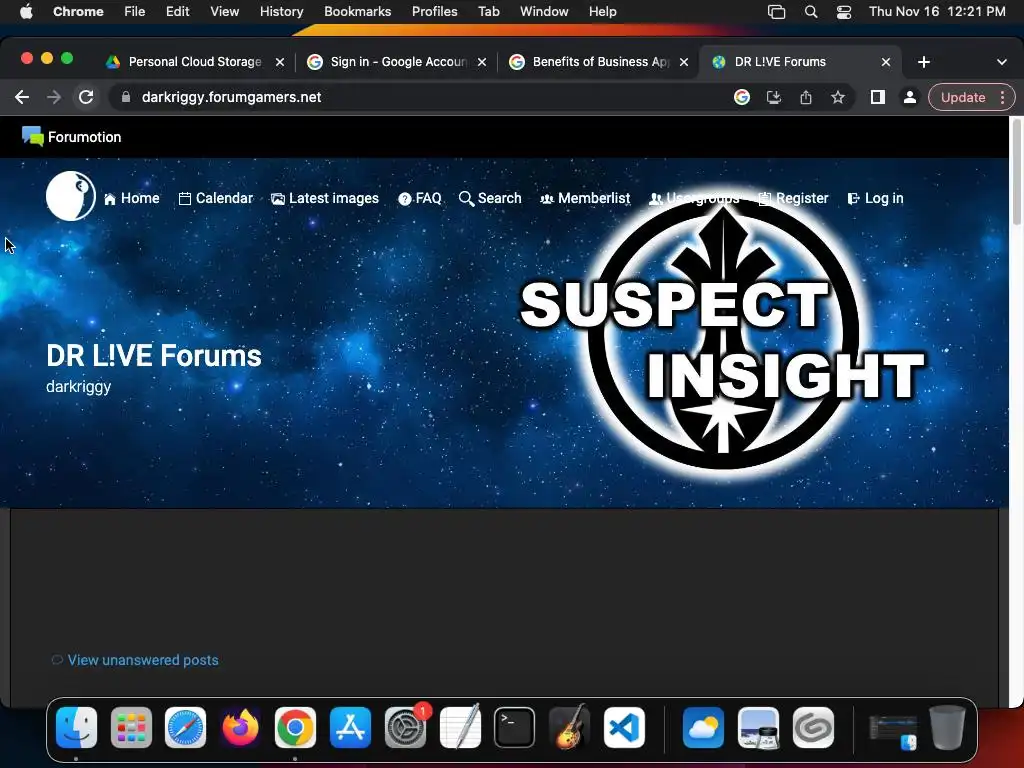Viewport: 1024px width, 768px height.
Task: Open the Profiles menu
Action: point(434,12)
